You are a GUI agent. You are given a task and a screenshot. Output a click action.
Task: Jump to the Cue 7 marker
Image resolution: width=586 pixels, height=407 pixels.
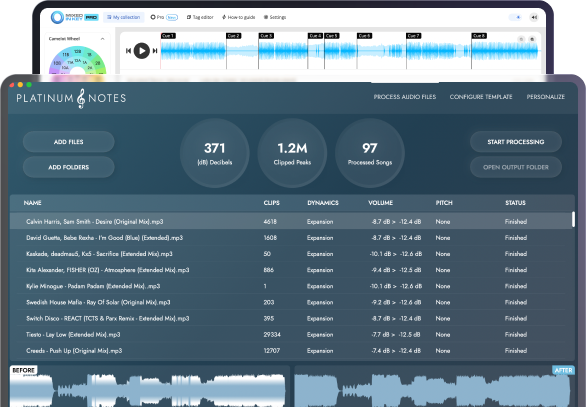pyautogui.click(x=413, y=36)
